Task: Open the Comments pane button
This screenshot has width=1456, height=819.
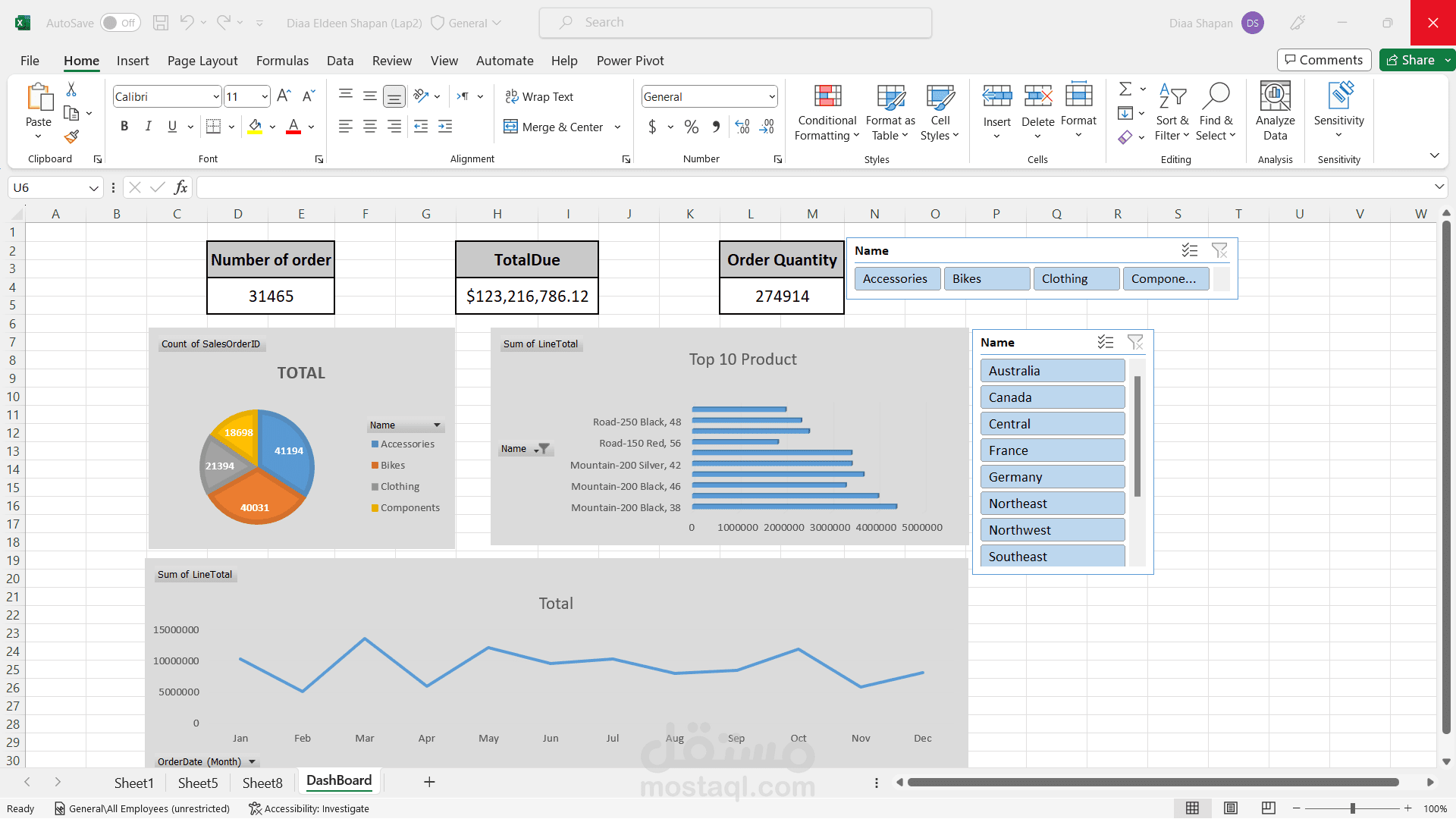Action: 1324,60
